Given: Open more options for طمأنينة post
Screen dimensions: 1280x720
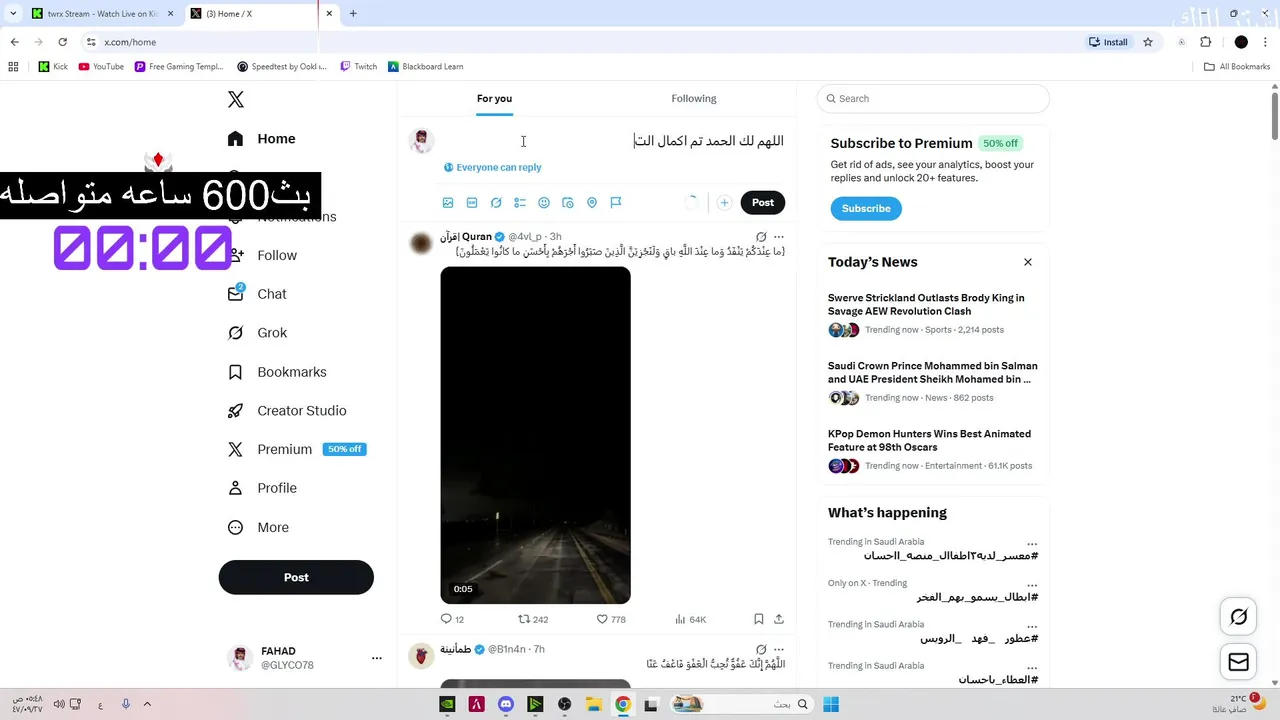Looking at the screenshot, I should pyautogui.click(x=779, y=649).
